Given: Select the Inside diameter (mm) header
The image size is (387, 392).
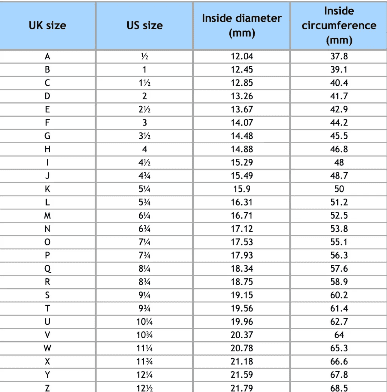Looking at the screenshot, I should (242, 25).
